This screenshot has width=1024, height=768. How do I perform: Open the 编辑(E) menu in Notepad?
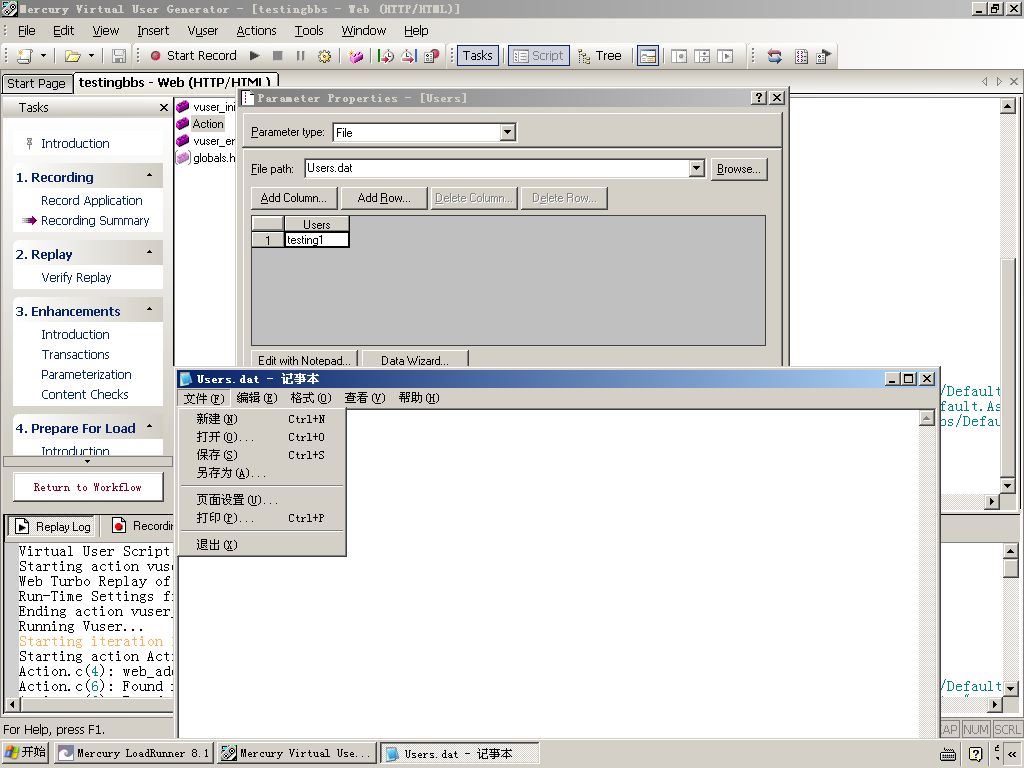(257, 398)
